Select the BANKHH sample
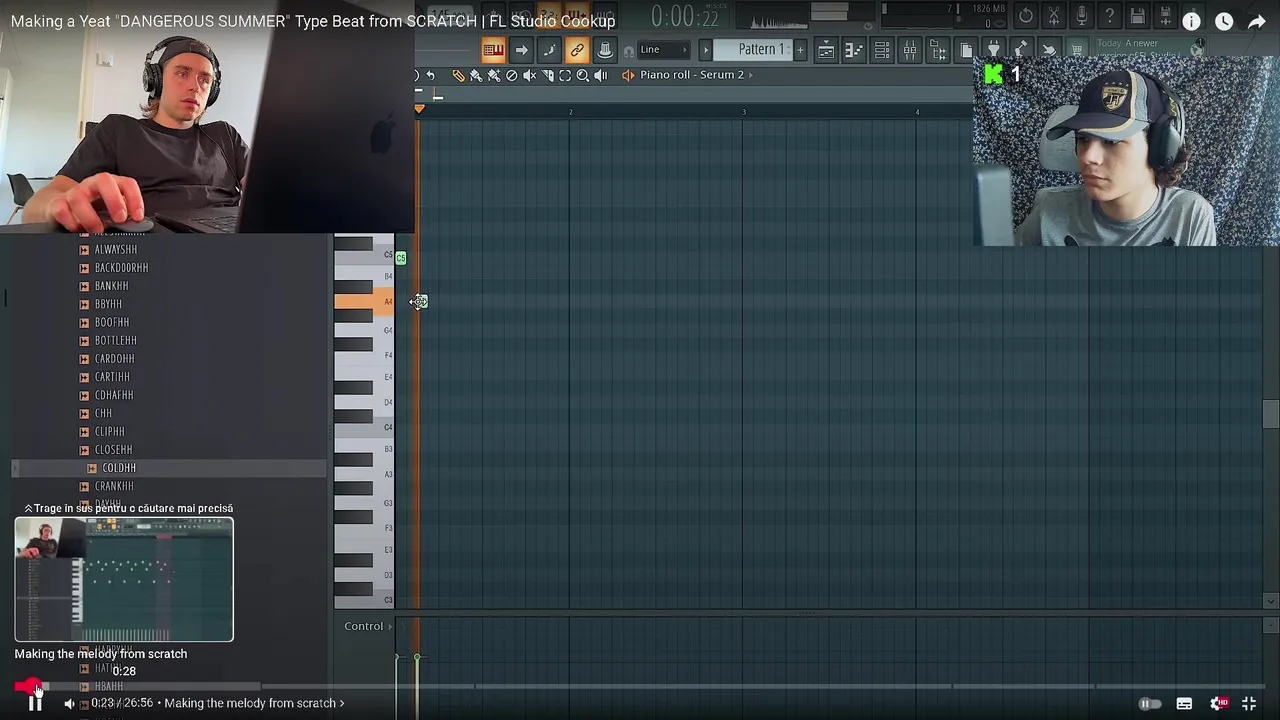 [x=111, y=286]
